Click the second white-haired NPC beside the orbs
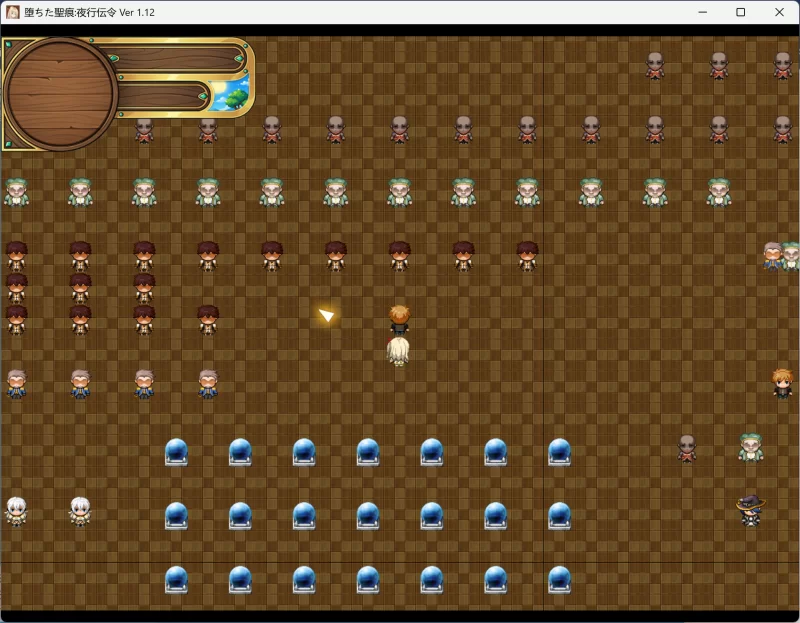 click(x=80, y=511)
